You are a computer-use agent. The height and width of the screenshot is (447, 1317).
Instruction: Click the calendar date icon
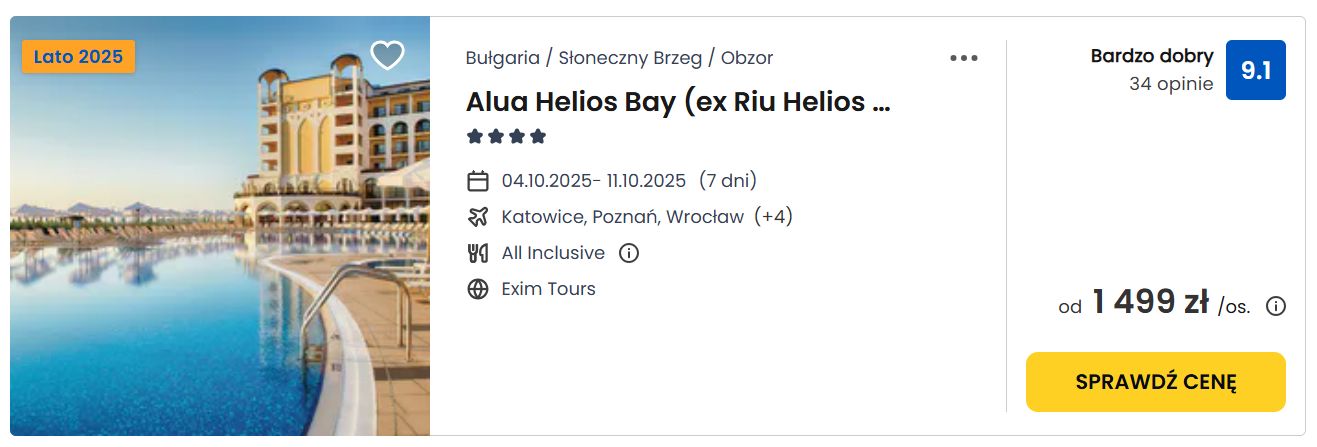(478, 181)
